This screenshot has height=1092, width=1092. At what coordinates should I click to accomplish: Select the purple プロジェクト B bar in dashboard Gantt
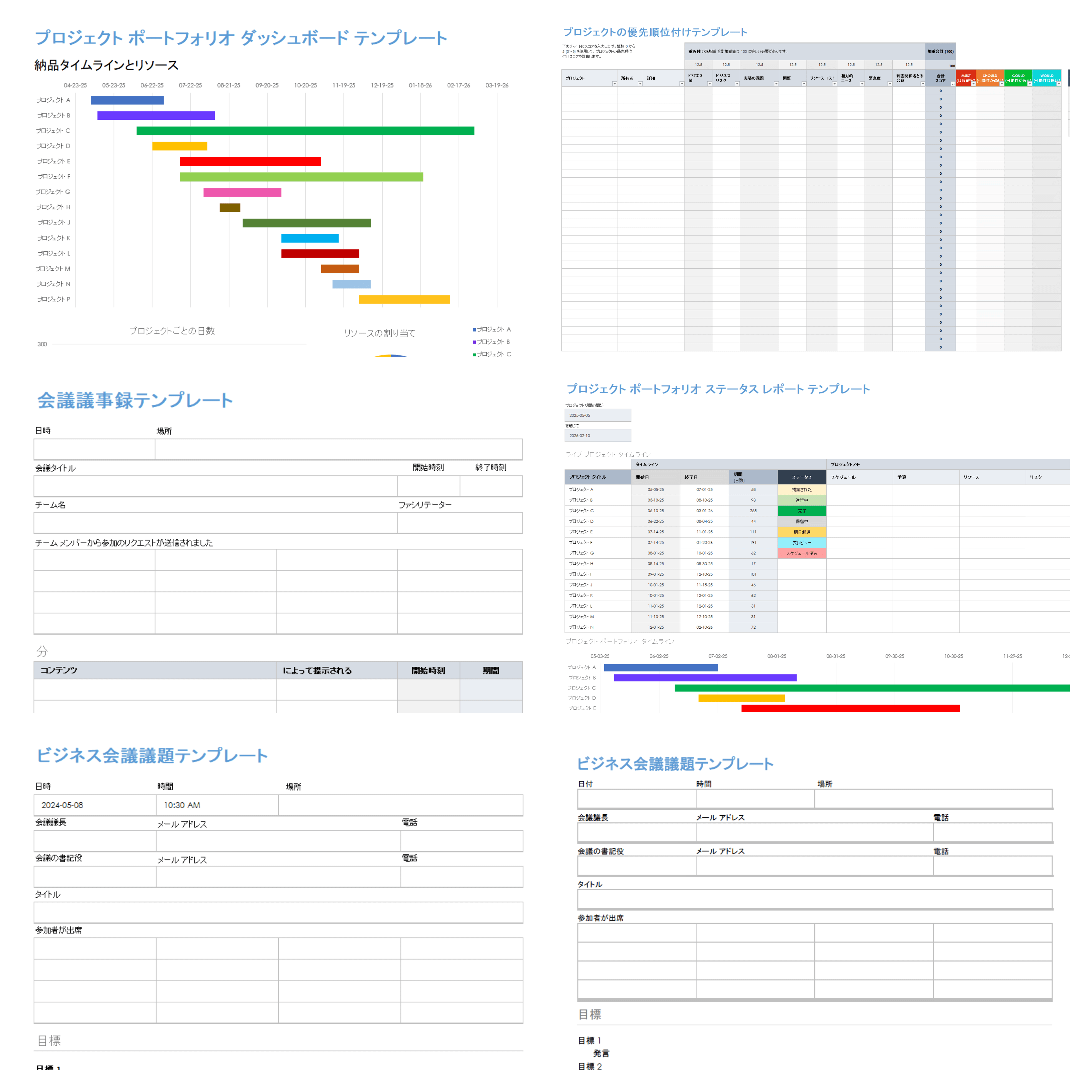coord(156,115)
